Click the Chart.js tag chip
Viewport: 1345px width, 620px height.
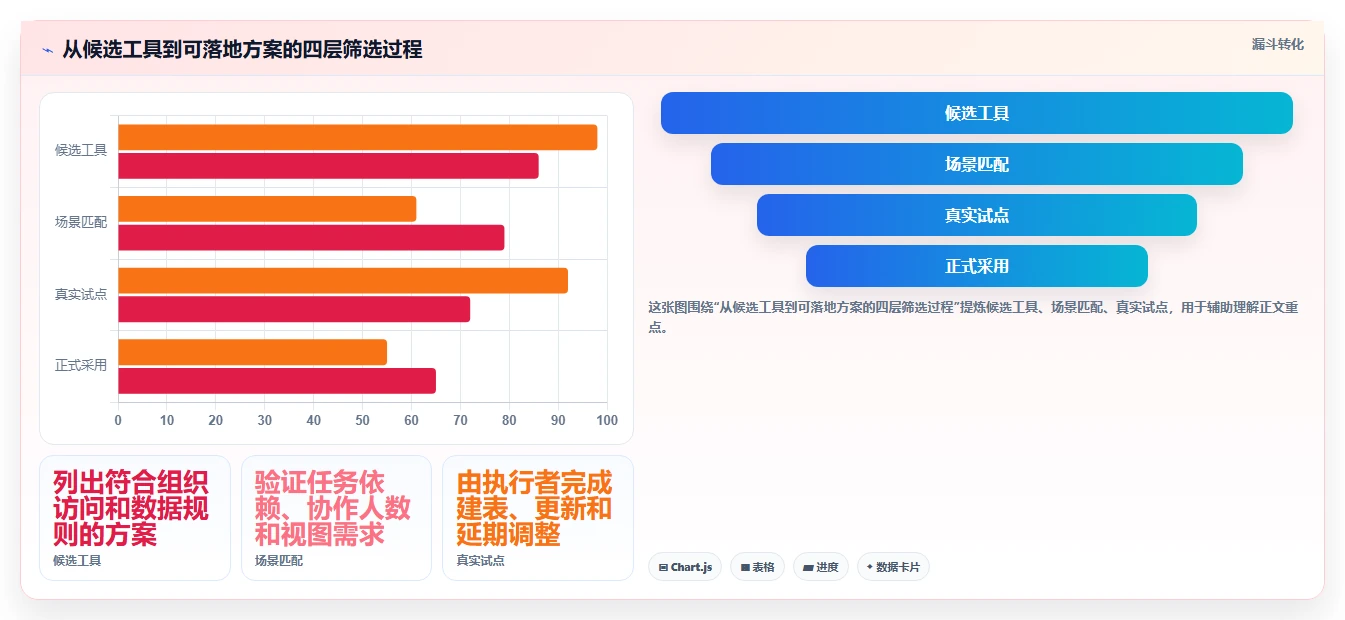point(685,567)
